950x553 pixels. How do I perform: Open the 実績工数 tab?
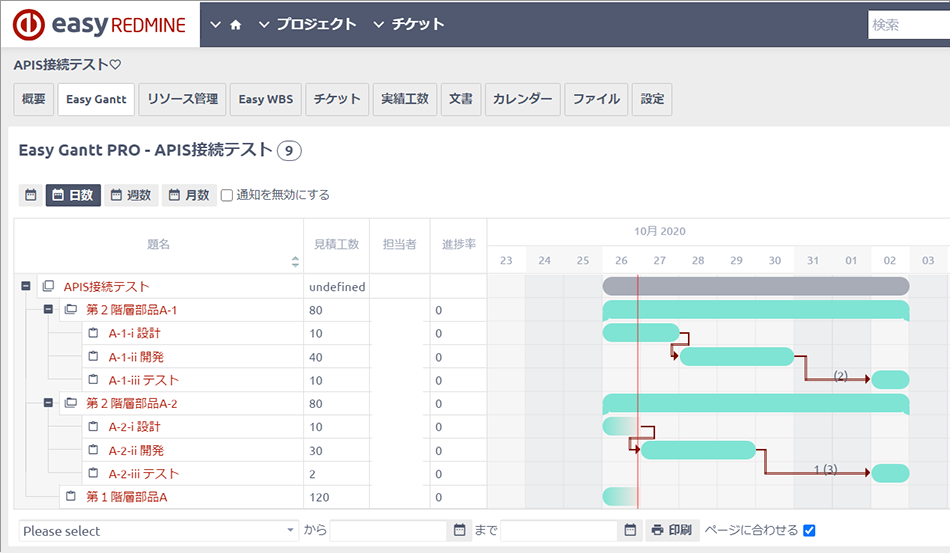(405, 99)
